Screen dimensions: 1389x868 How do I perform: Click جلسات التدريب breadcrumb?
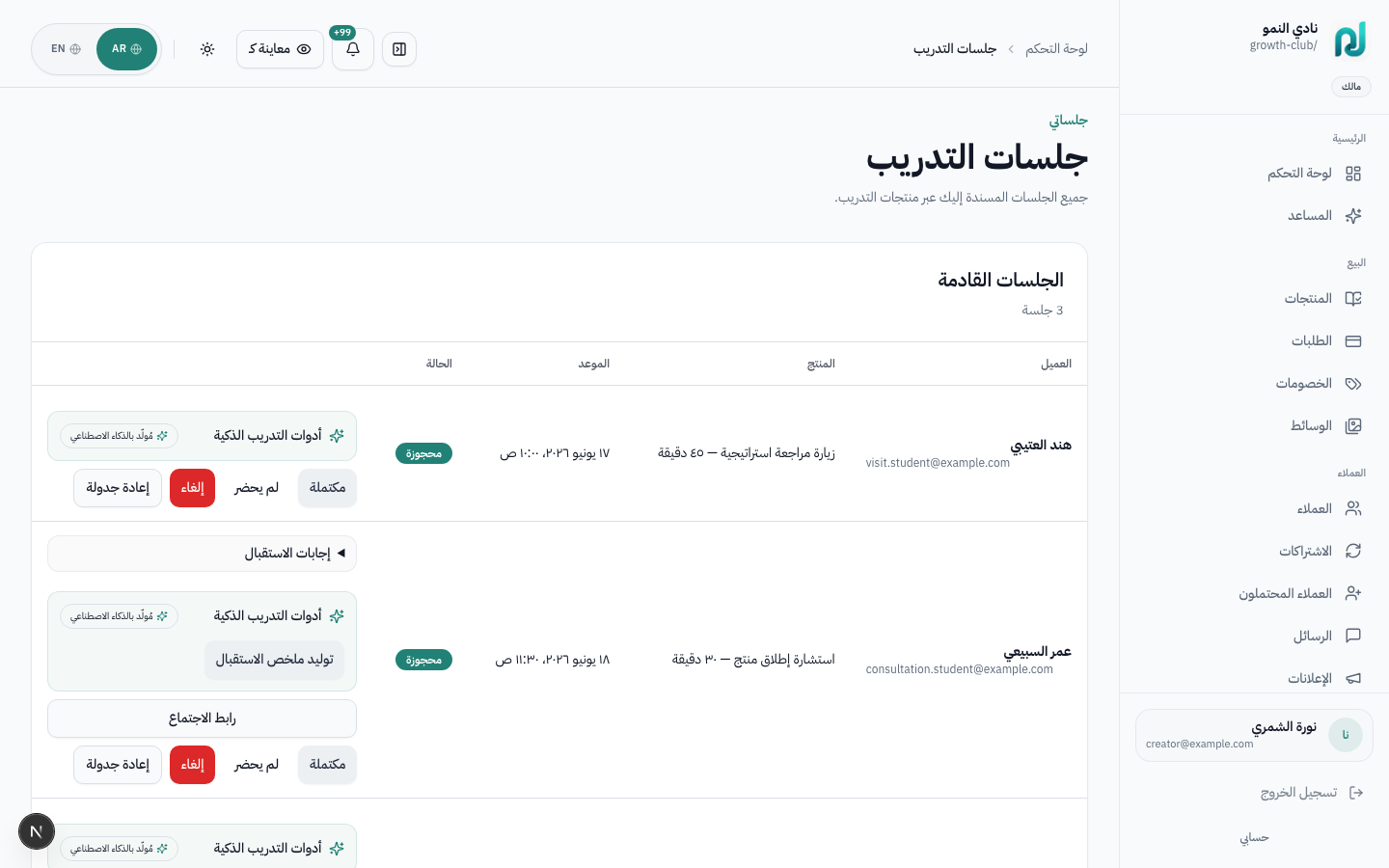(955, 49)
